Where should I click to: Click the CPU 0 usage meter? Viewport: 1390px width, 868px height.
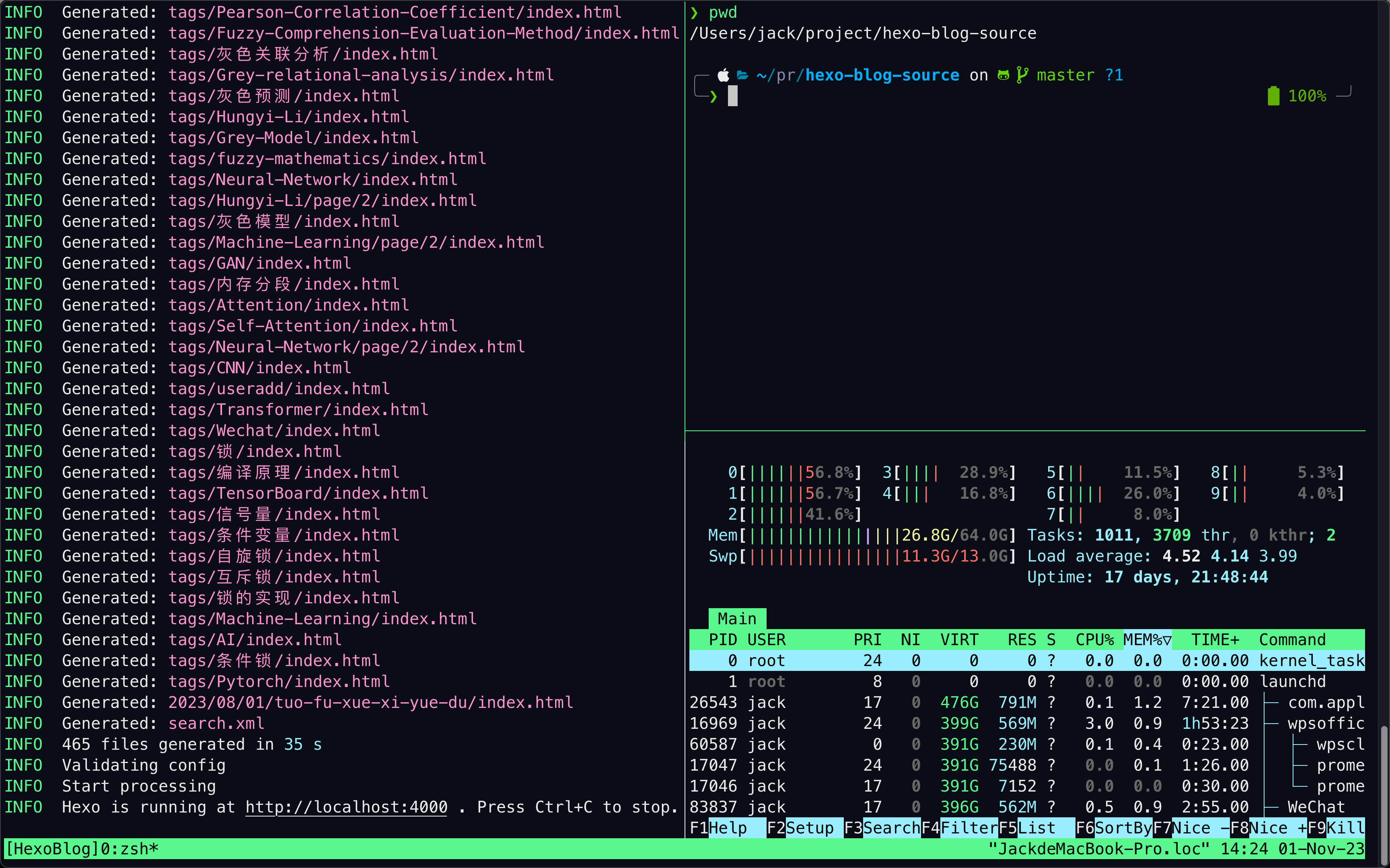point(796,473)
